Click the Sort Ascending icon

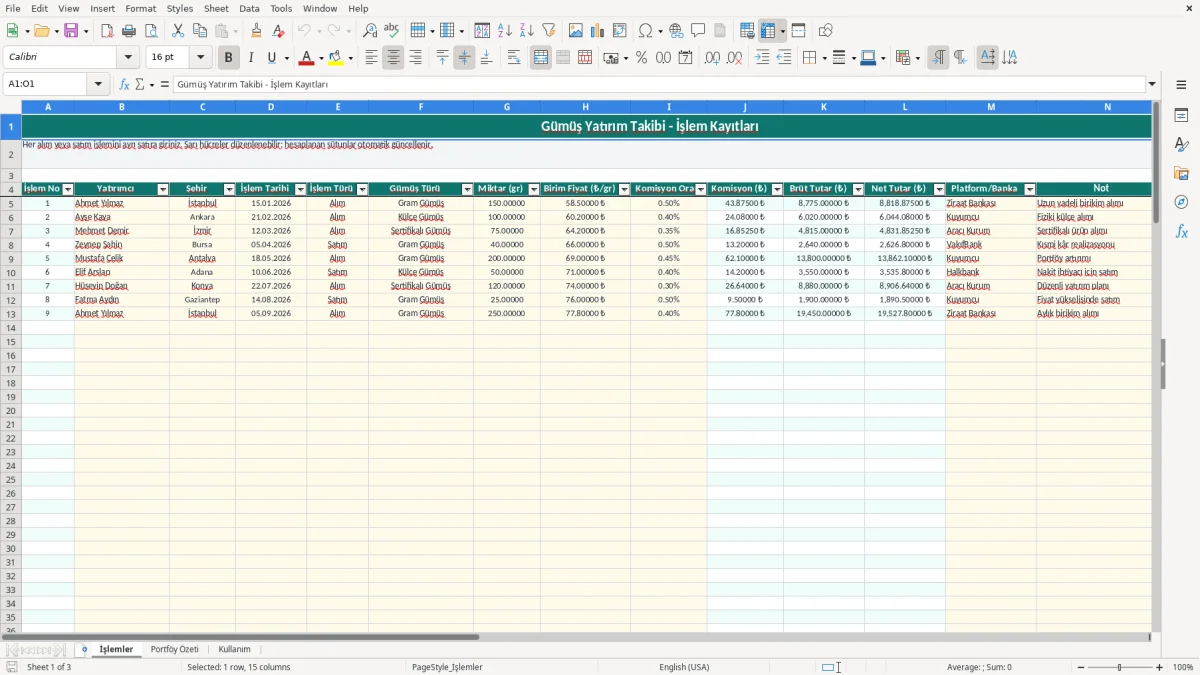[505, 31]
